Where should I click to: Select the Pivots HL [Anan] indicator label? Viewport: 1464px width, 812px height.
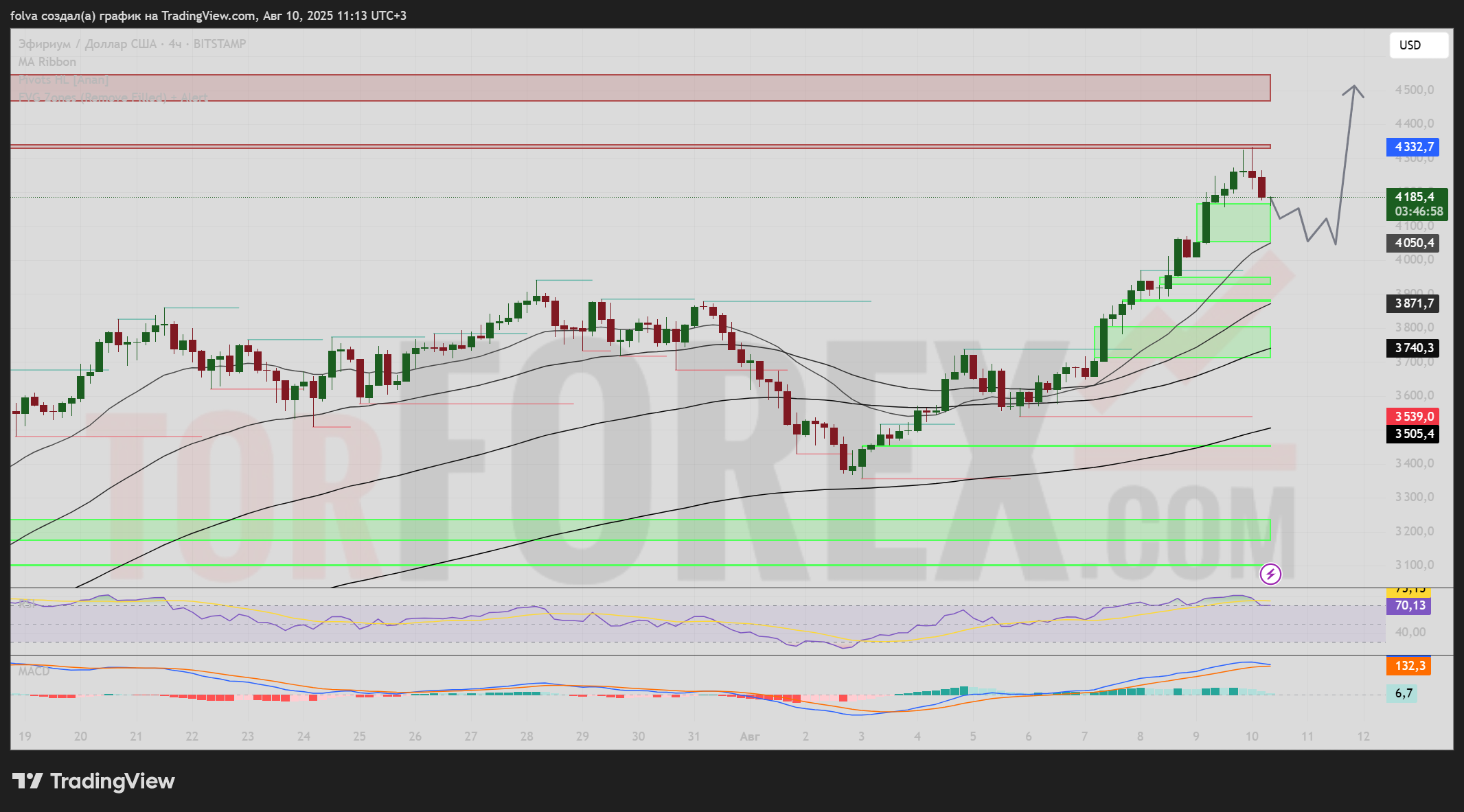pos(63,80)
